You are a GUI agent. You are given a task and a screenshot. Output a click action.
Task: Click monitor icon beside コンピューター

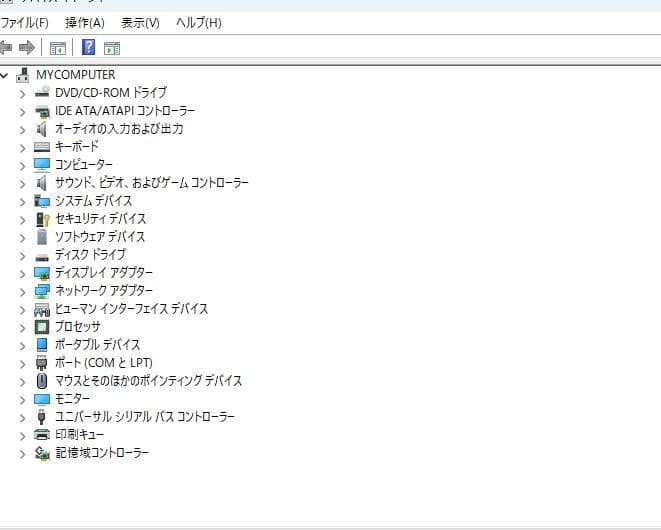pyautogui.click(x=42, y=165)
